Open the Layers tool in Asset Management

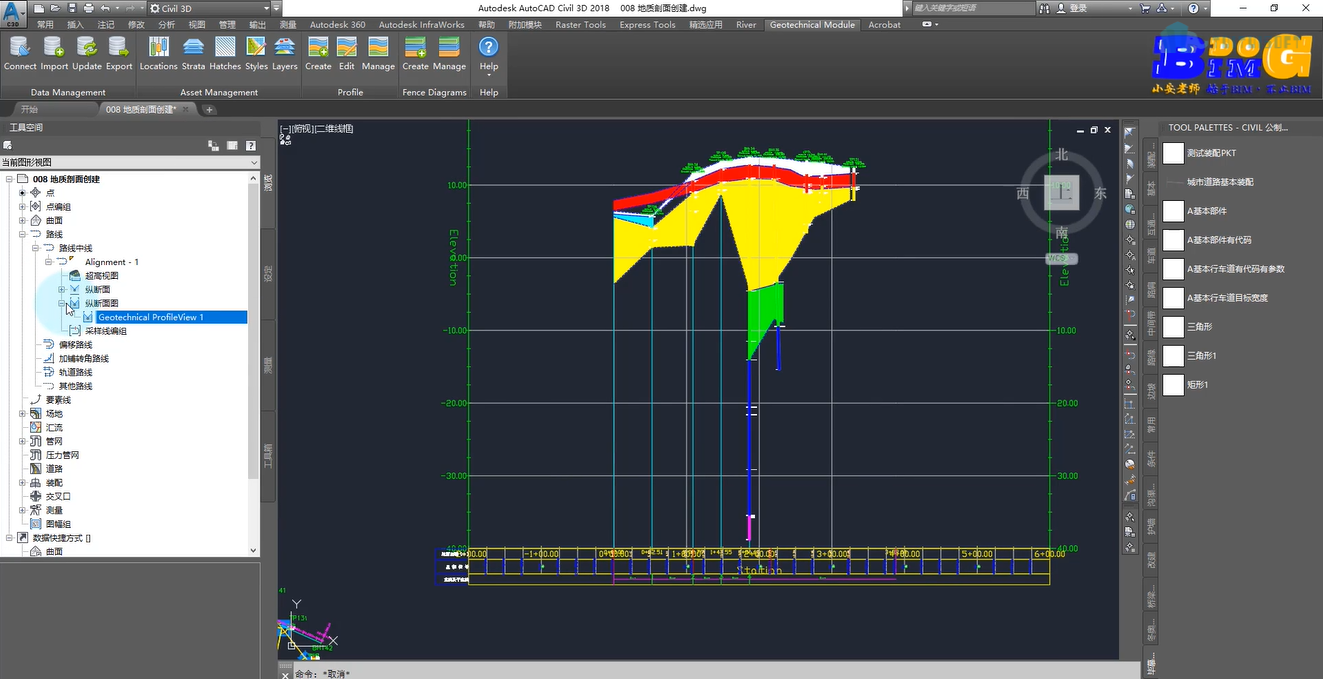tap(285, 53)
